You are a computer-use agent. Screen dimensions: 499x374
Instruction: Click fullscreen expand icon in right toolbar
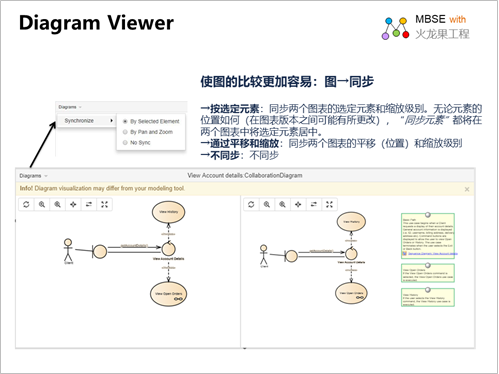point(329,204)
